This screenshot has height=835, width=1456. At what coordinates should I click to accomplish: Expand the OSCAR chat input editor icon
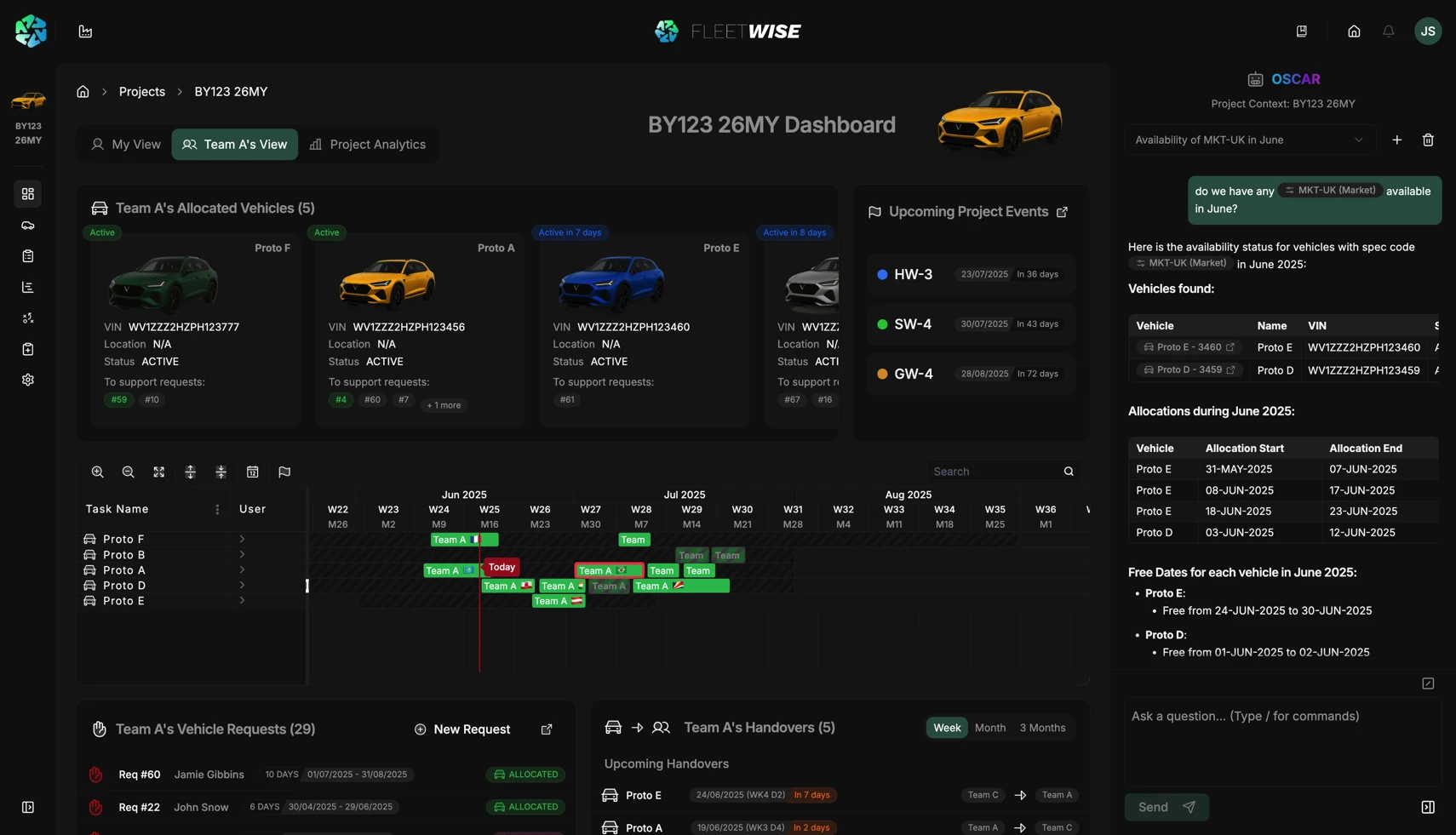coord(1428,683)
